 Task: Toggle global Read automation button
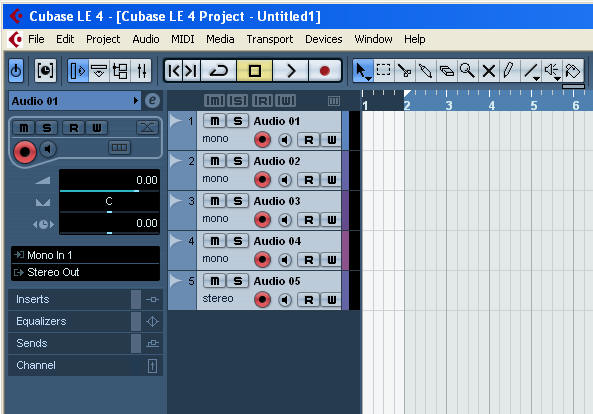pos(262,101)
